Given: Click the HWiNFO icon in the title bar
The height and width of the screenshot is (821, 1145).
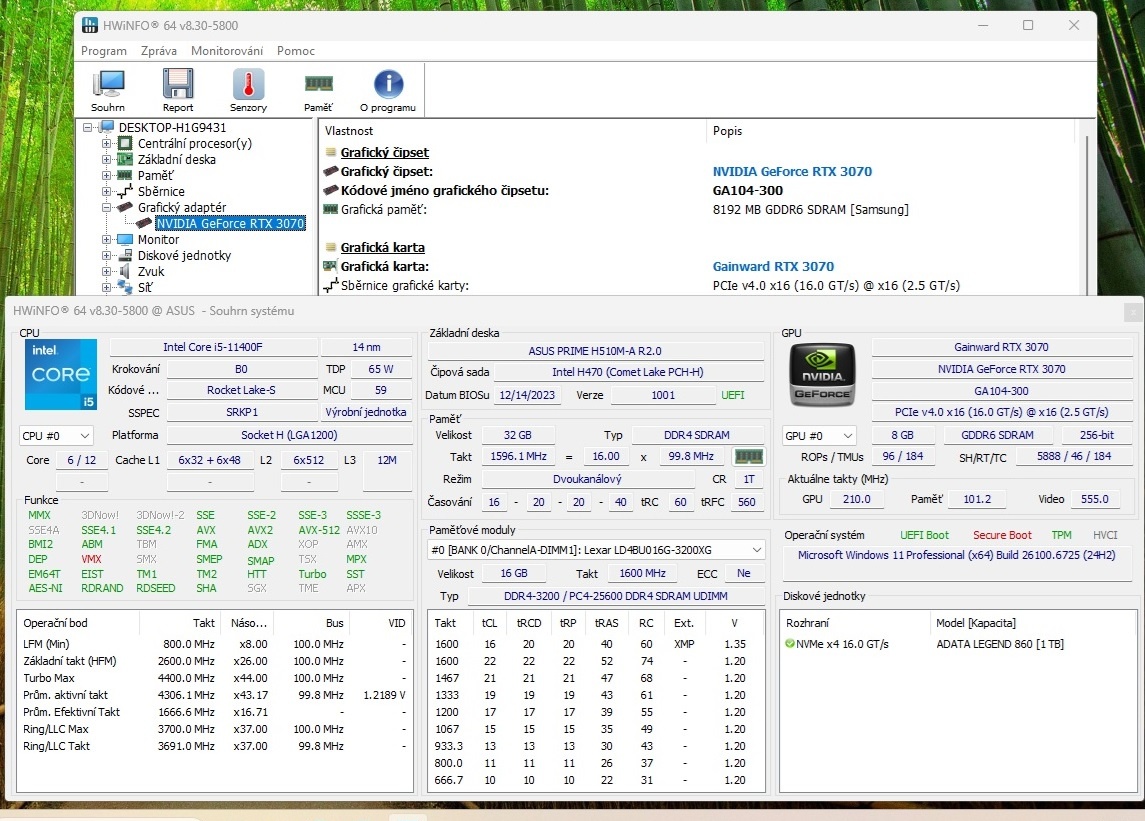Looking at the screenshot, I should click(x=92, y=25).
